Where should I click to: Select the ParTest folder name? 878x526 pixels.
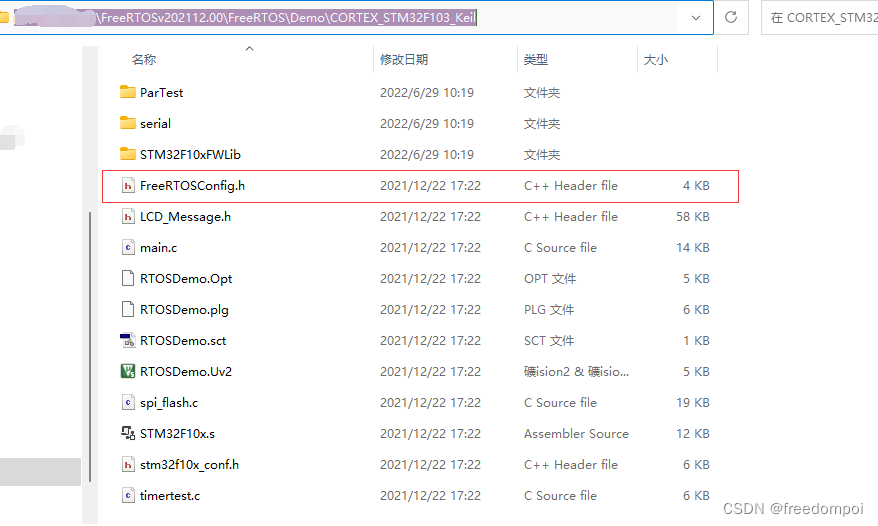coord(161,92)
